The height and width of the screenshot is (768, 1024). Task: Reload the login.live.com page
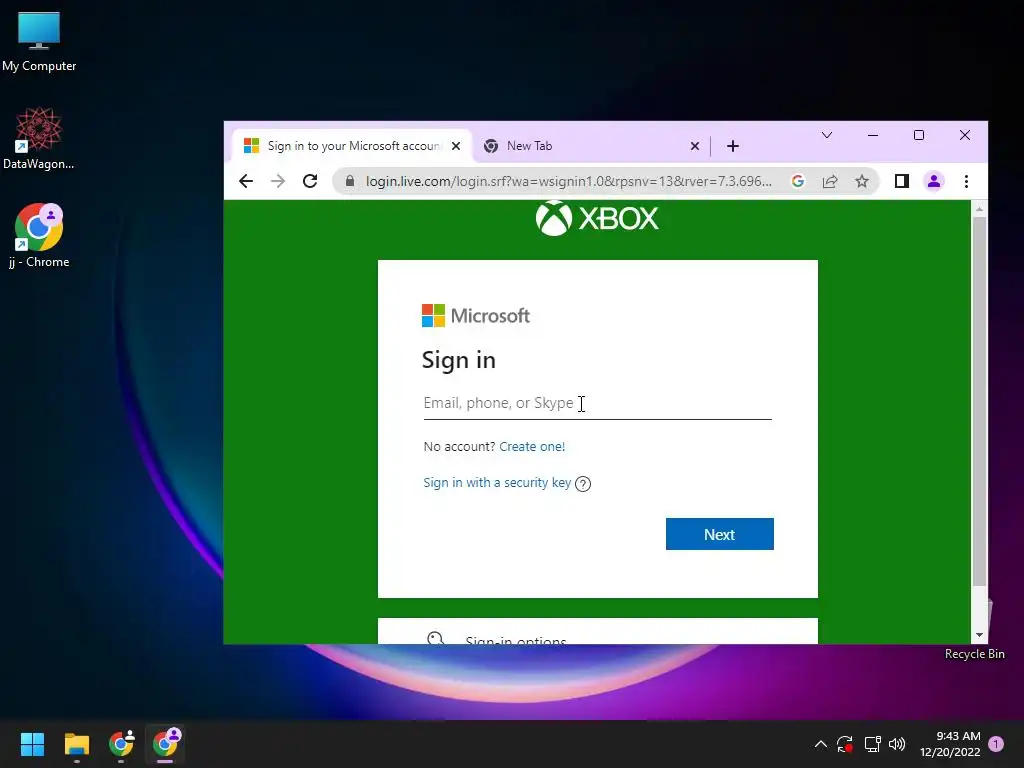(310, 181)
